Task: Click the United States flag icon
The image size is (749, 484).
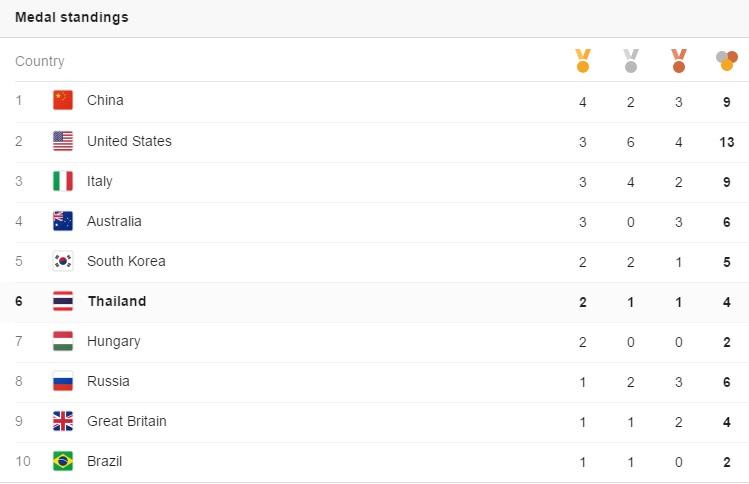Action: click(63, 141)
